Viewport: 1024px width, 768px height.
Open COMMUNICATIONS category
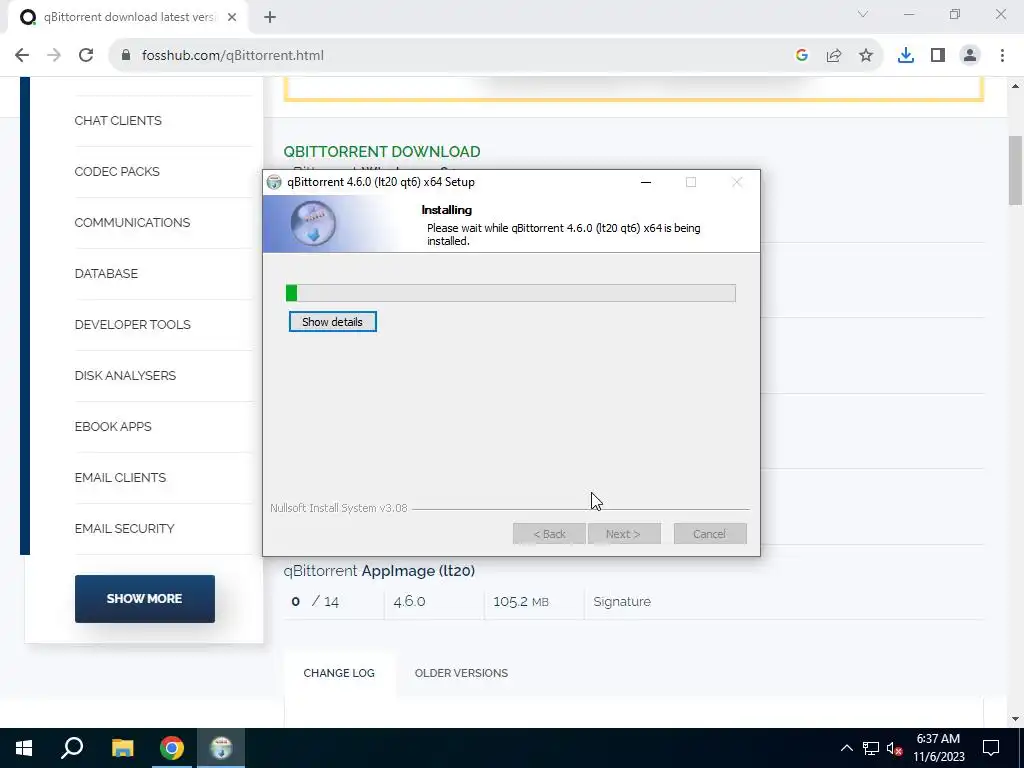point(133,223)
